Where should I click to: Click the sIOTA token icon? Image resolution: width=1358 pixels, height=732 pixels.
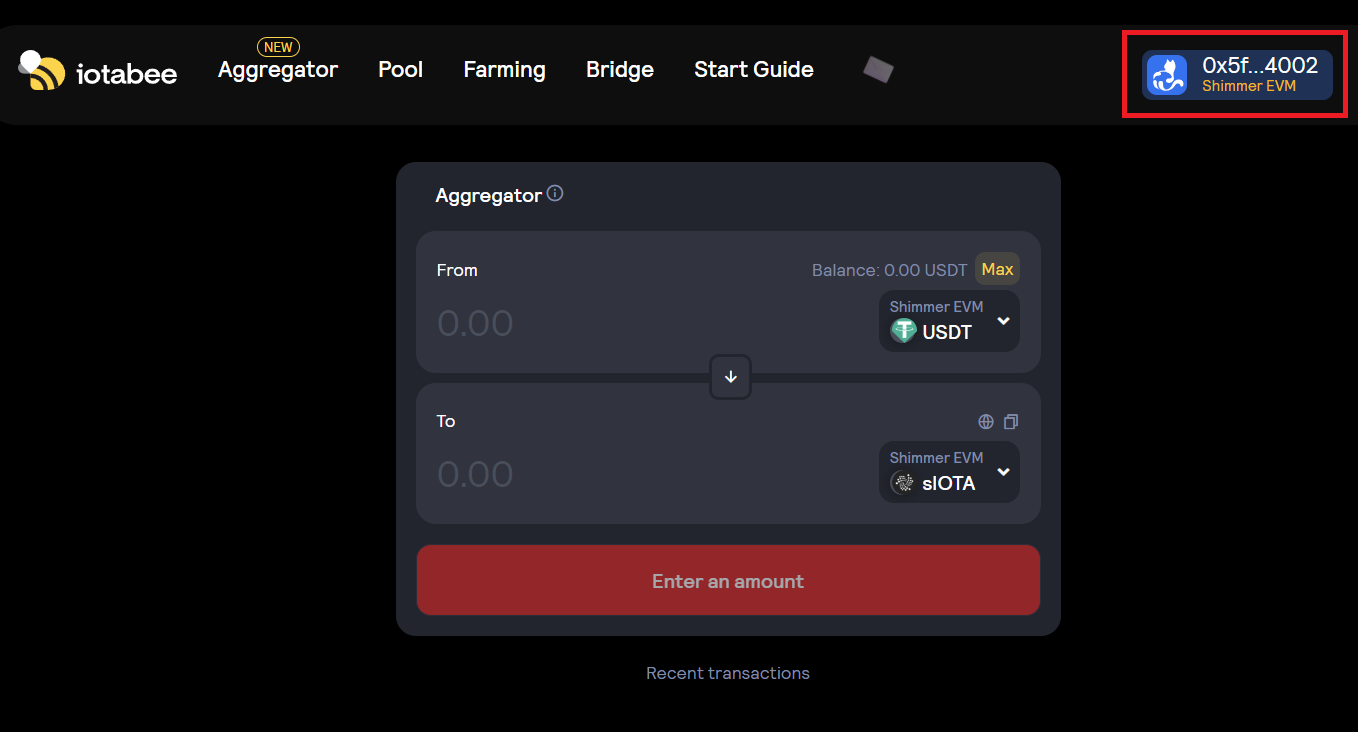pos(903,483)
